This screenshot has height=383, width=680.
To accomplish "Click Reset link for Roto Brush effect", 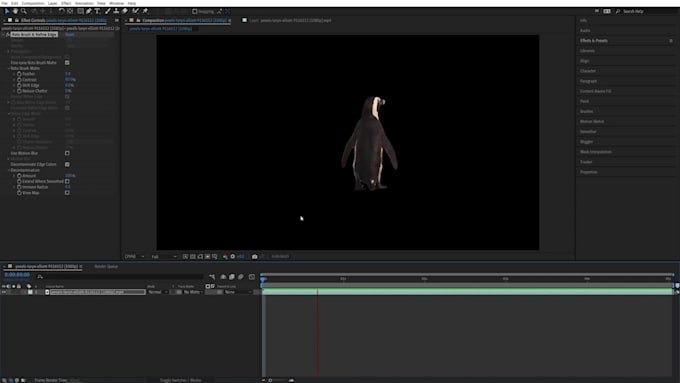I will [x=69, y=34].
